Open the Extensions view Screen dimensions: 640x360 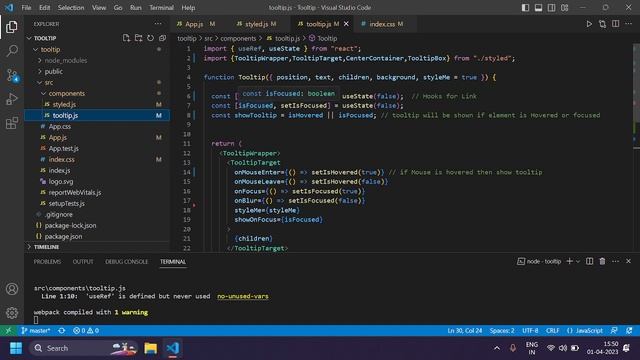point(12,123)
